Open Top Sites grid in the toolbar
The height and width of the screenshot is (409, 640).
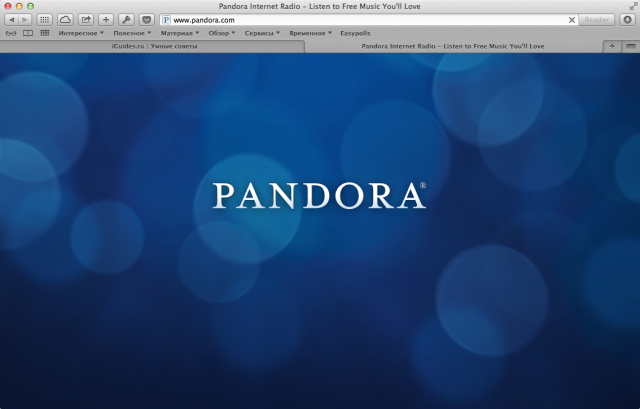44,20
